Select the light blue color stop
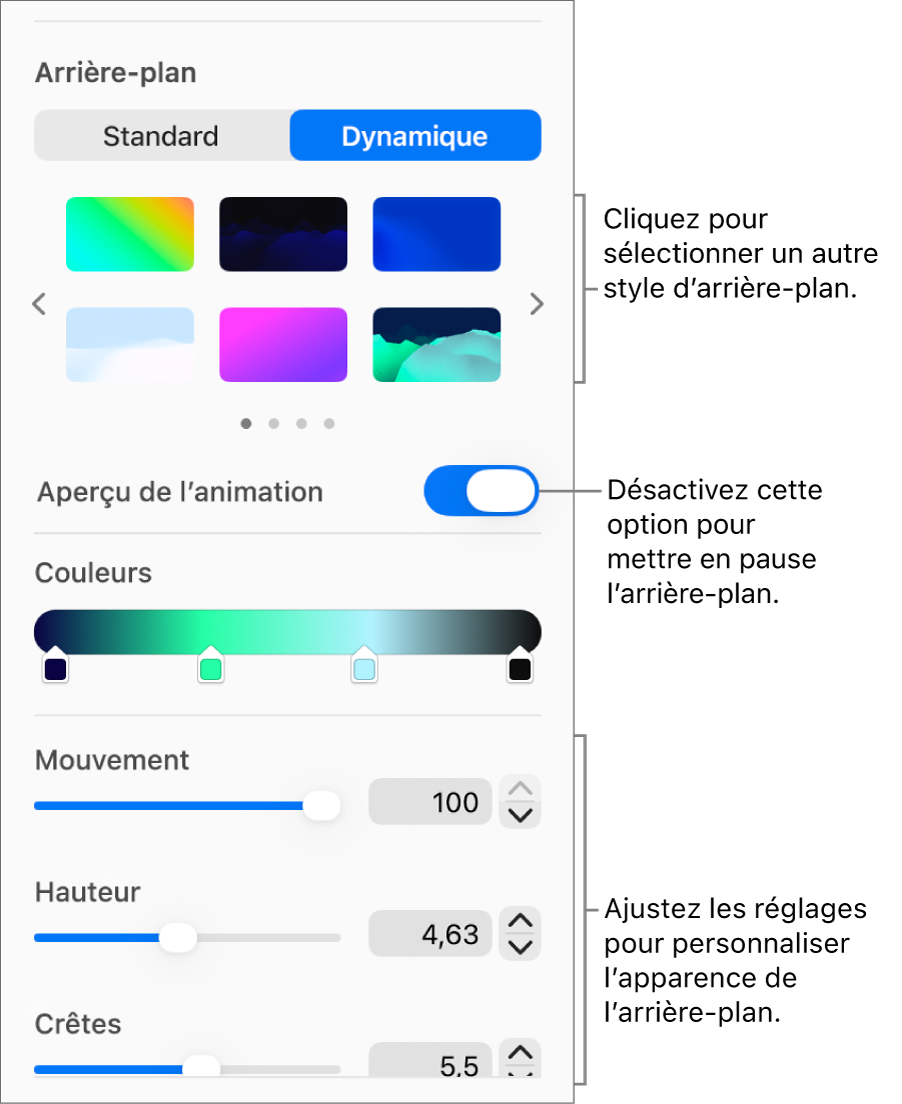902x1104 pixels. pos(364,664)
